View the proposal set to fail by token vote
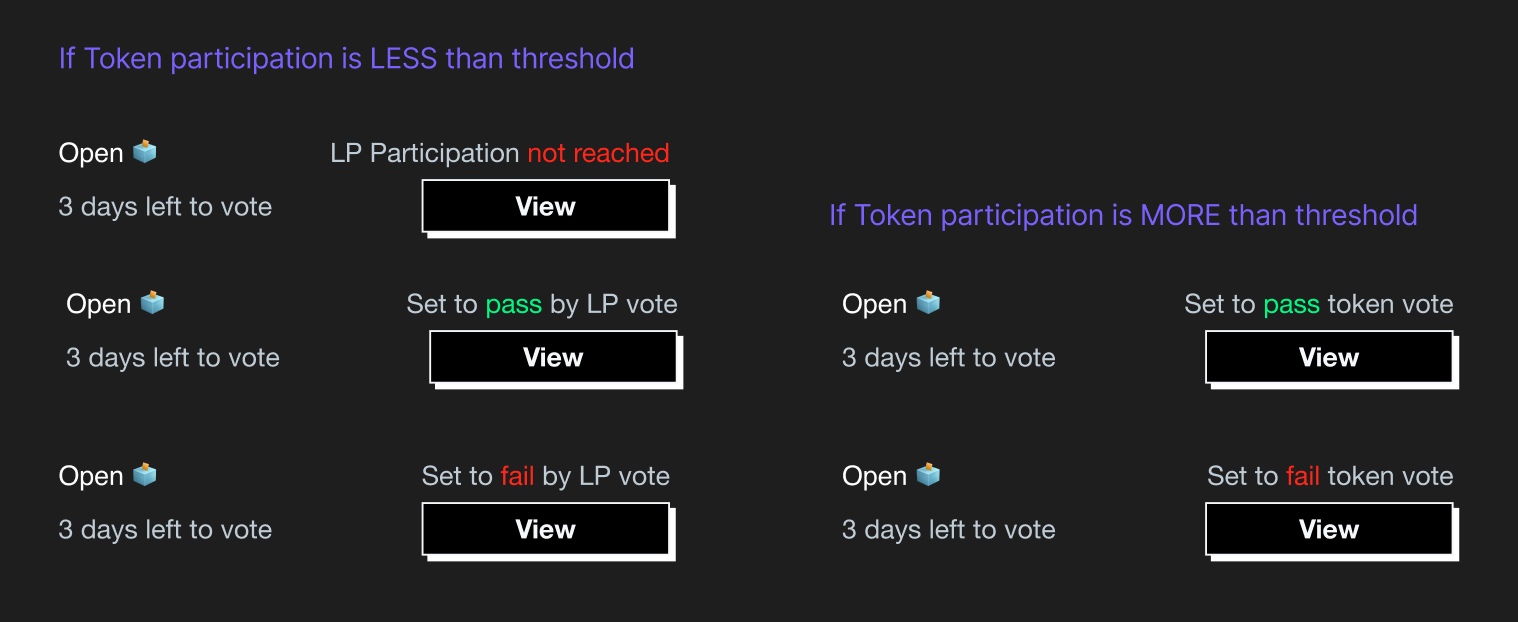 click(1329, 529)
